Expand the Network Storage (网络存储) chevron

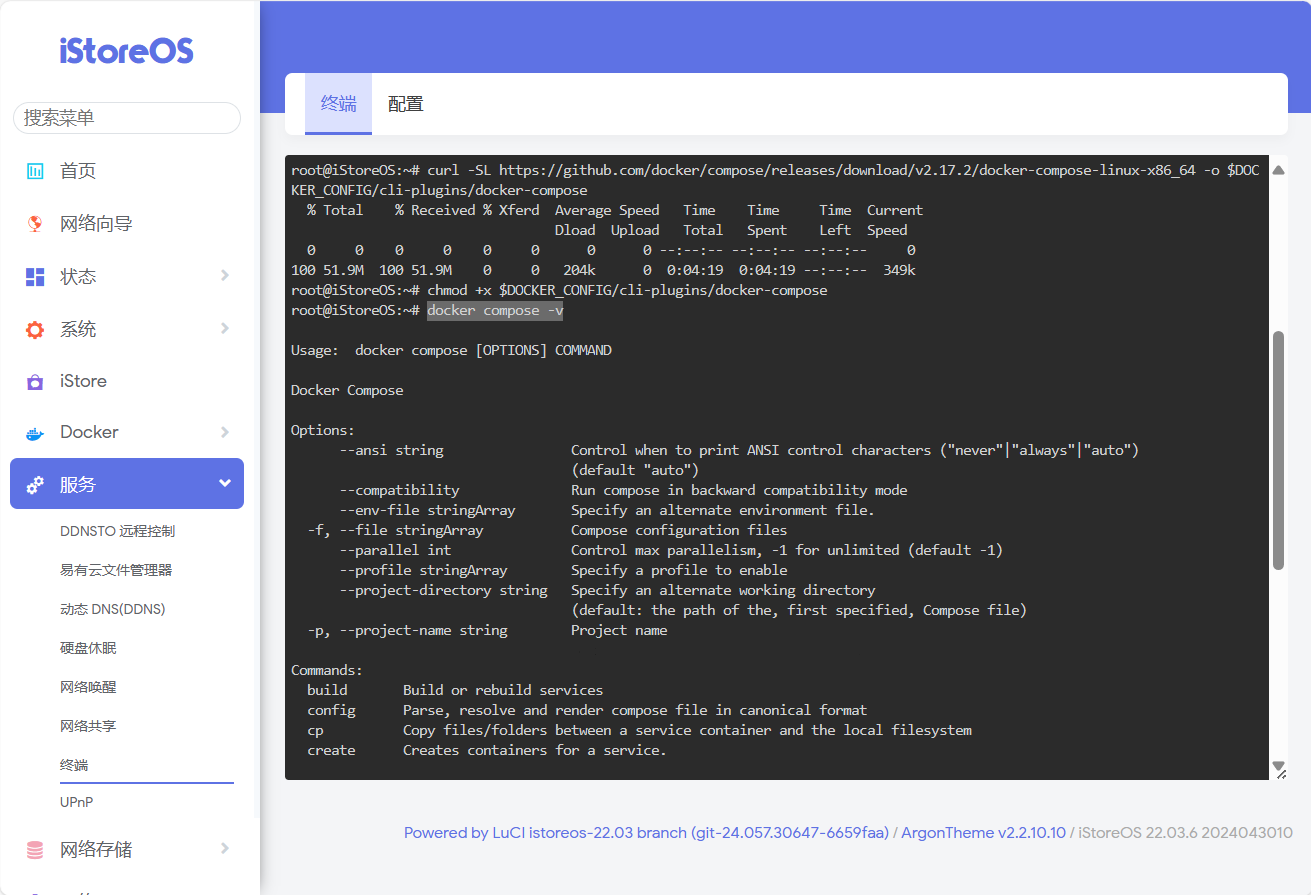(x=224, y=849)
